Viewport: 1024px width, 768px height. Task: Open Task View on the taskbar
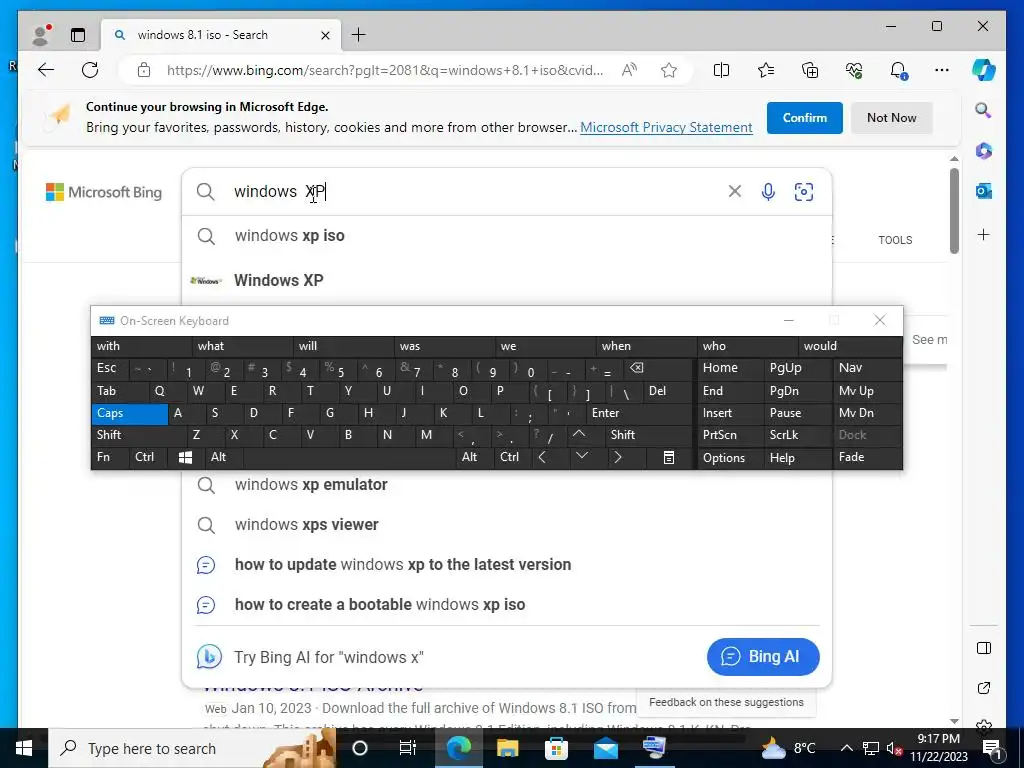point(408,748)
